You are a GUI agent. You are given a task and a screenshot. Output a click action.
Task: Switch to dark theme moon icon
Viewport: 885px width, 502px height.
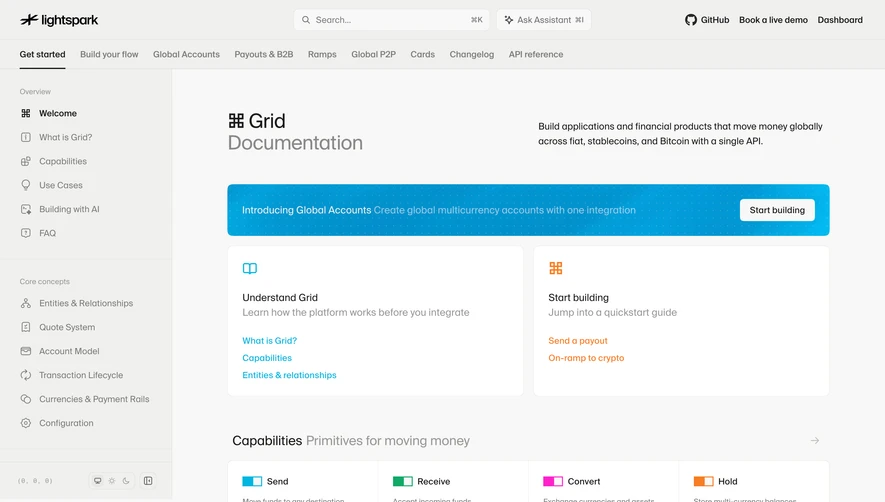coord(126,481)
